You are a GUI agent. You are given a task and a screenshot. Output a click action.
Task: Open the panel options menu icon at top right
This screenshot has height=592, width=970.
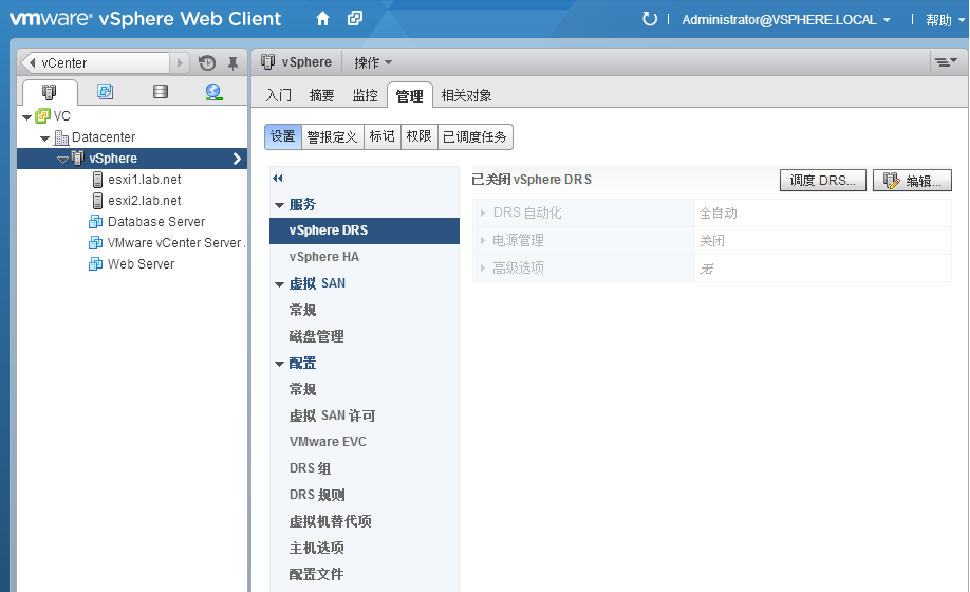pyautogui.click(x=945, y=62)
